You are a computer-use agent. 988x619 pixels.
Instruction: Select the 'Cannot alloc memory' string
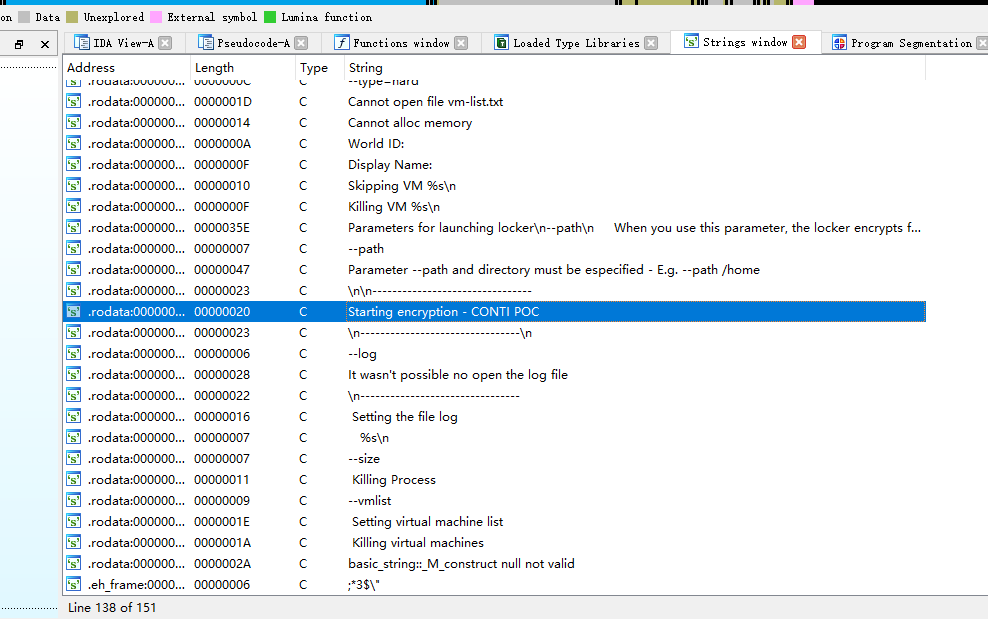410,122
